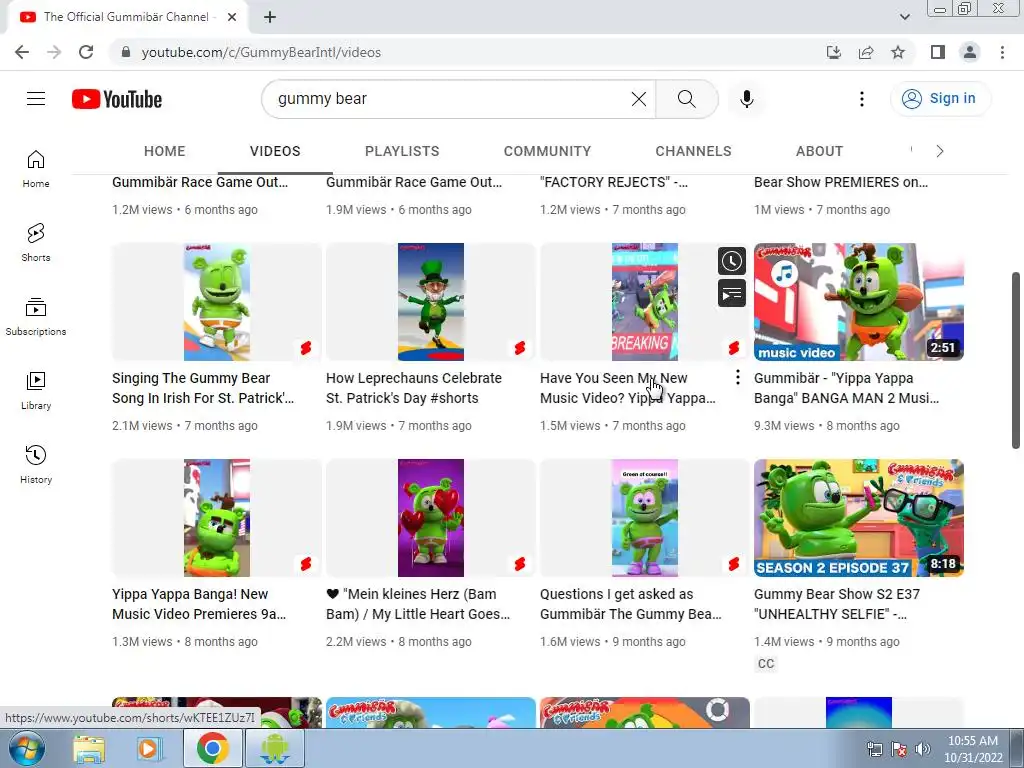The image size is (1024, 768).
Task: Start voice search with the microphone icon
Action: point(746,99)
